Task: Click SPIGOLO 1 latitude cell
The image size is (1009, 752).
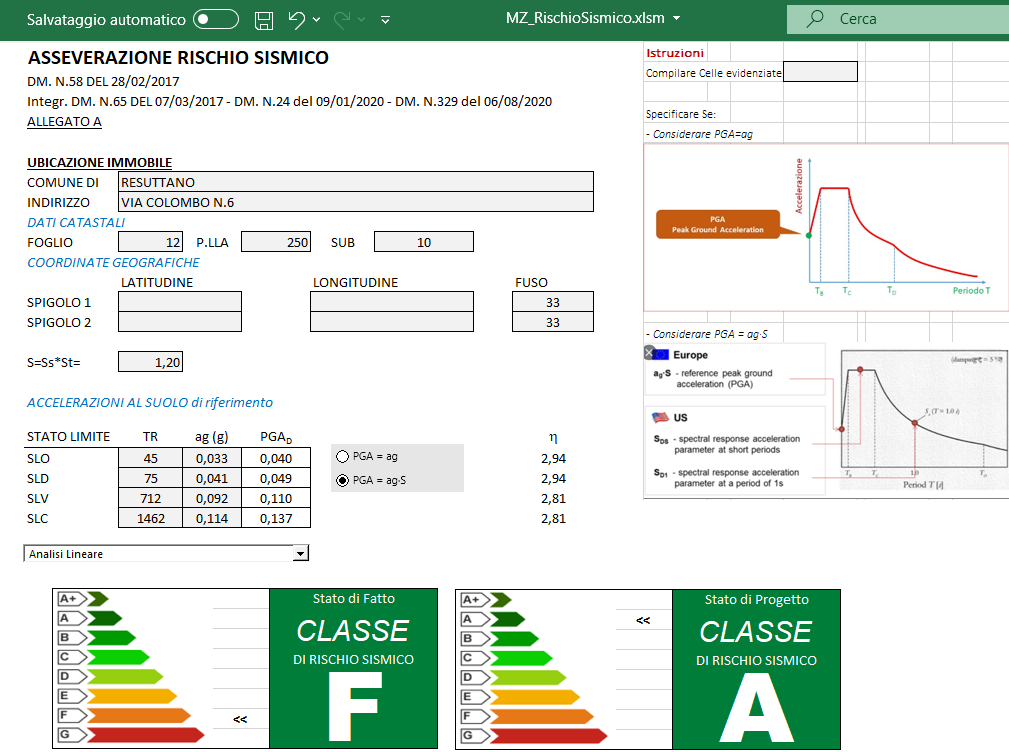Action: 180,302
